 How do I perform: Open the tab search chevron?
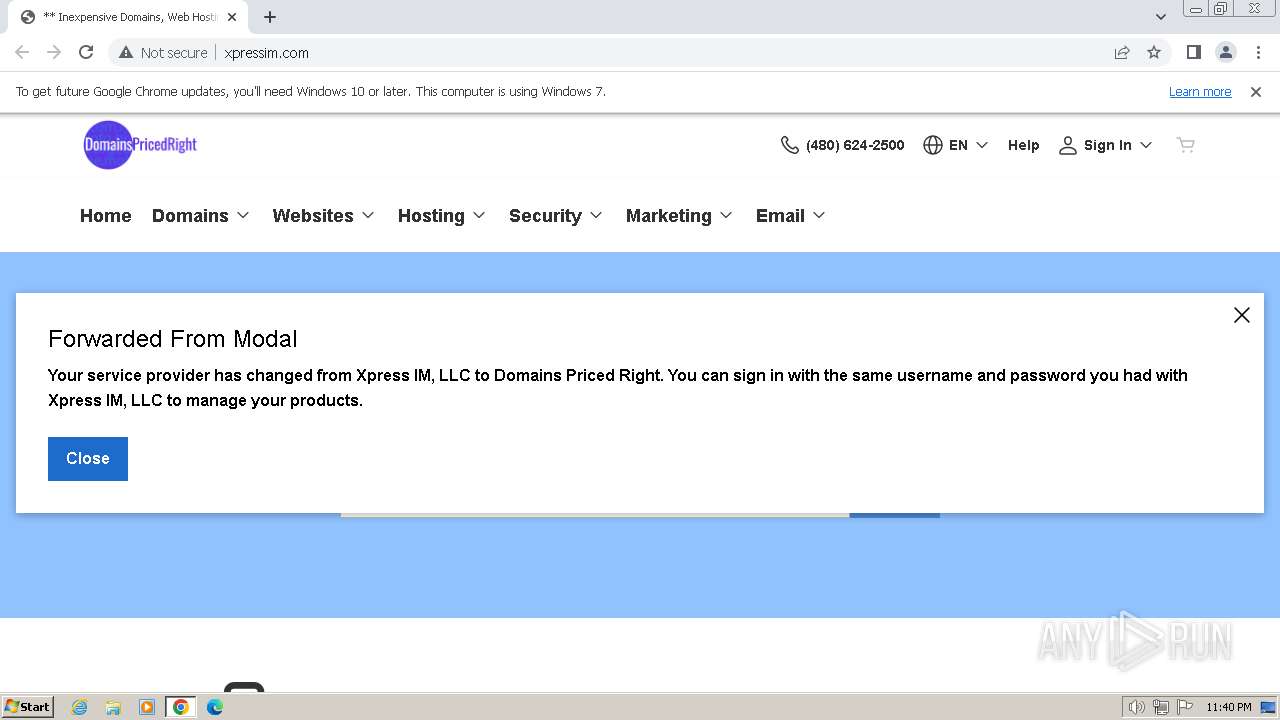click(x=1161, y=17)
